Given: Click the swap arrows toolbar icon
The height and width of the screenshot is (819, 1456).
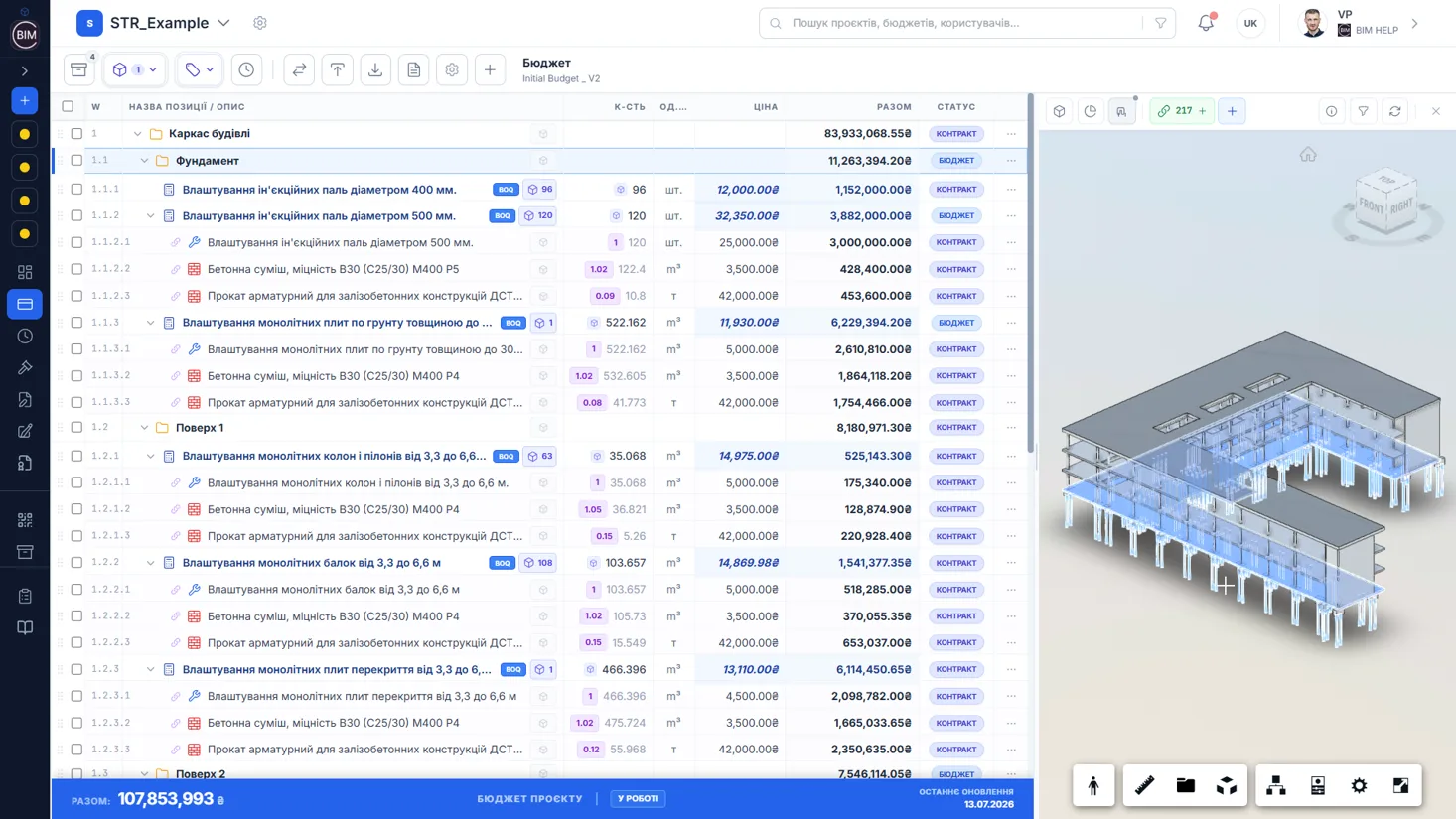Looking at the screenshot, I should pyautogui.click(x=299, y=69).
